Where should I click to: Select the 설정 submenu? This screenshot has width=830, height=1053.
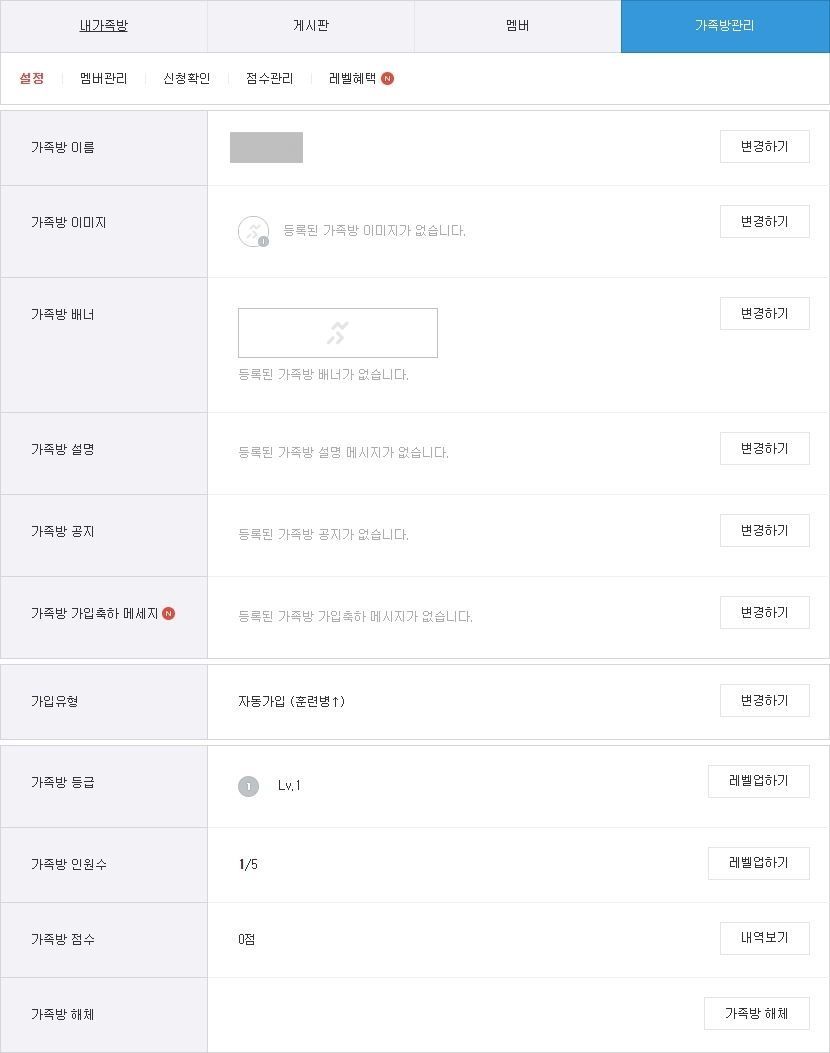pyautogui.click(x=32, y=79)
